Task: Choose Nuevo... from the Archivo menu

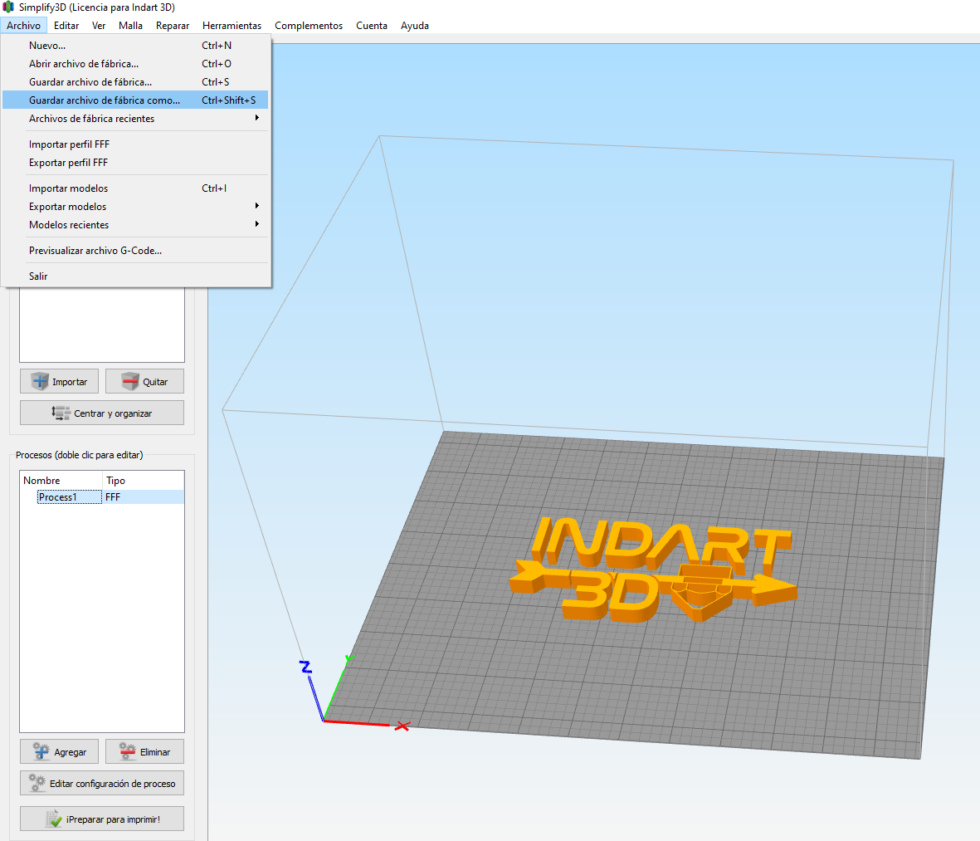Action: tap(136, 46)
